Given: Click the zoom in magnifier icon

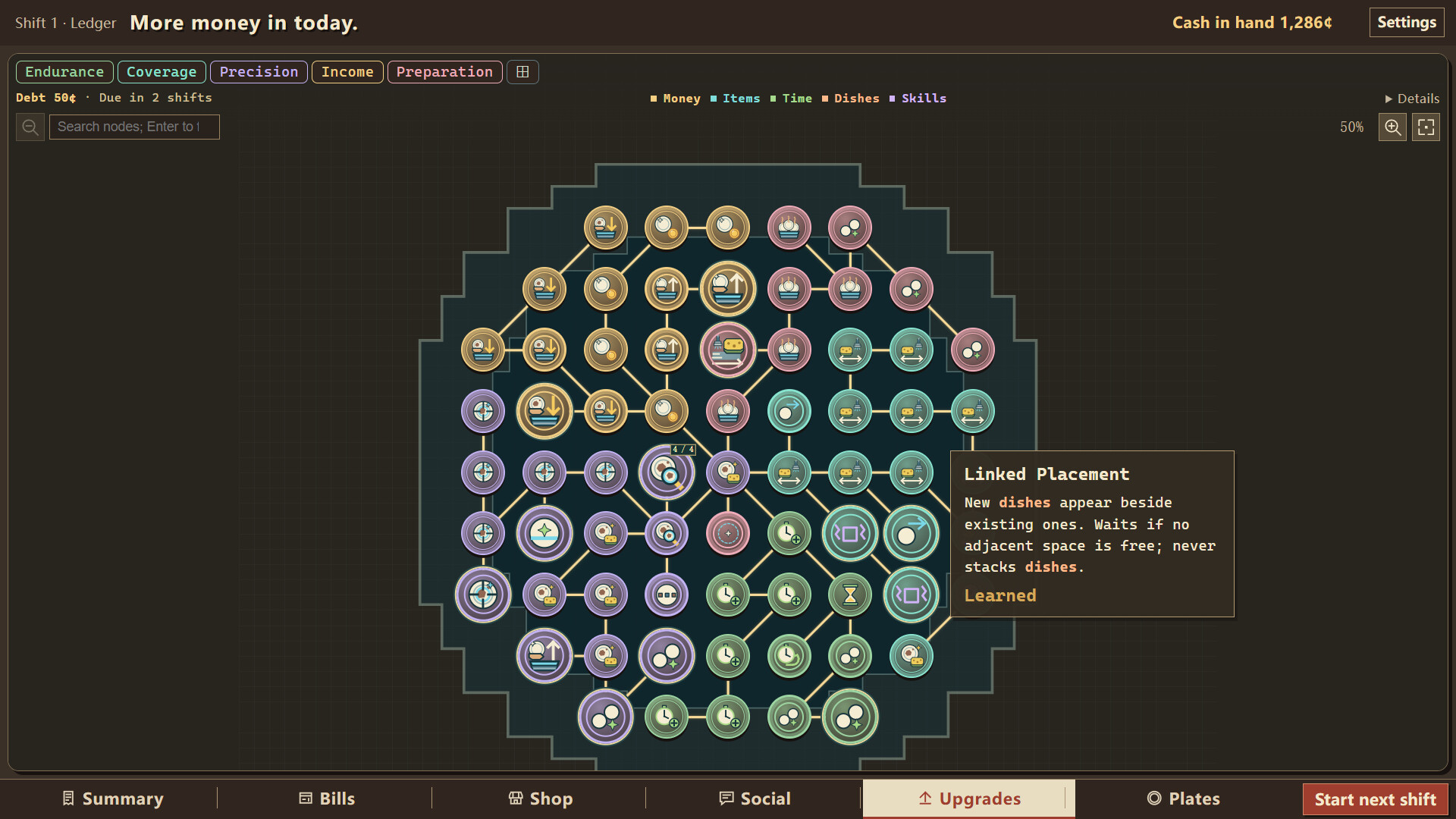Looking at the screenshot, I should coord(1392,127).
